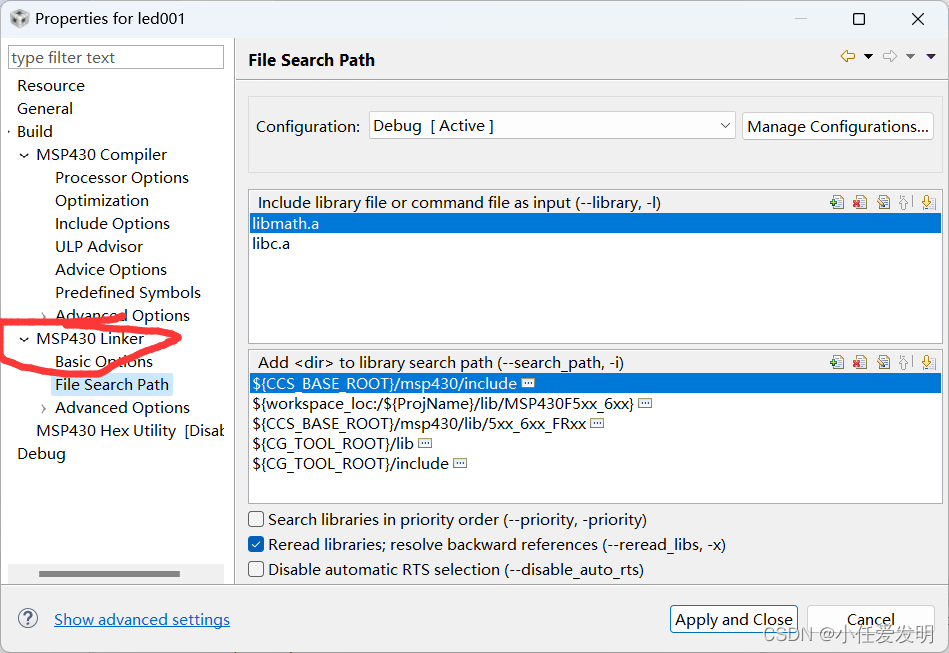The image size is (949, 653).
Task: Move libmath.a up in --library list
Action: [x=904, y=202]
